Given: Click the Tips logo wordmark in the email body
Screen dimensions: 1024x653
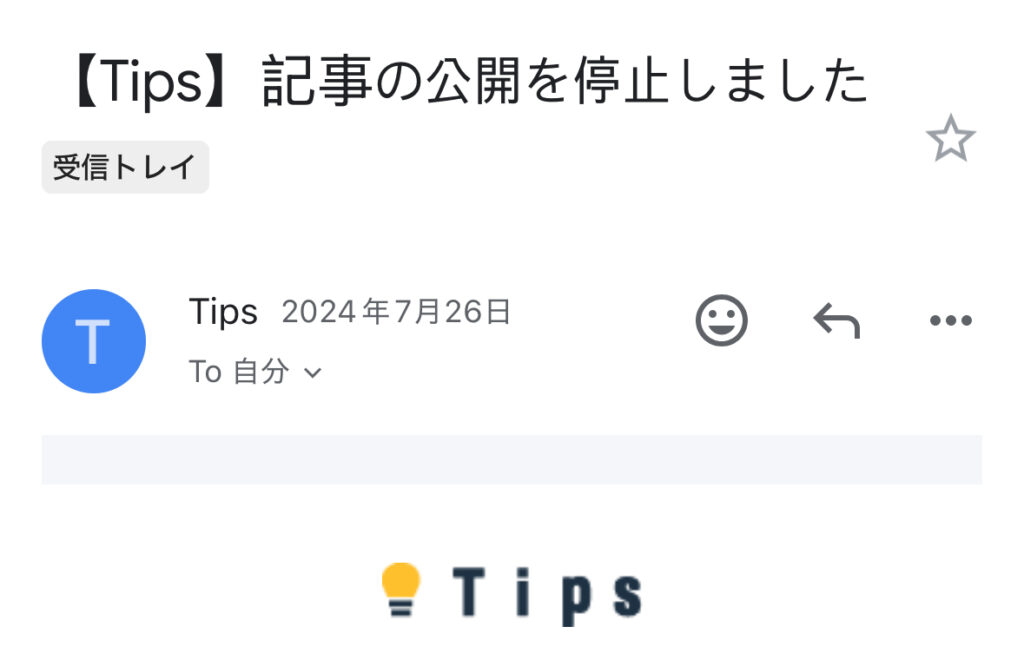Looking at the screenshot, I should click(547, 593).
